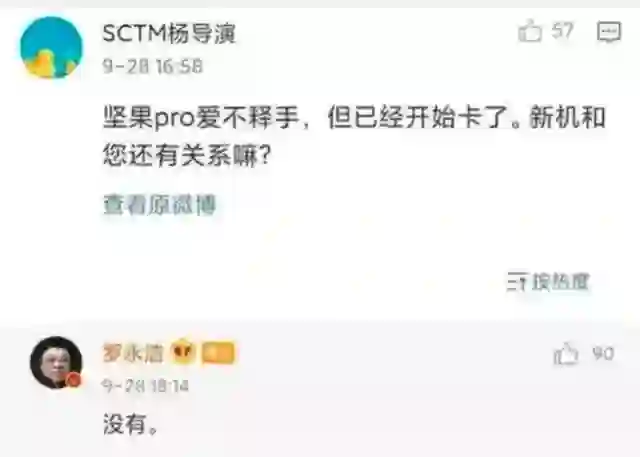The width and height of the screenshot is (640, 457).
Task: Open the 罗永浩 username link
Action: click(133, 353)
